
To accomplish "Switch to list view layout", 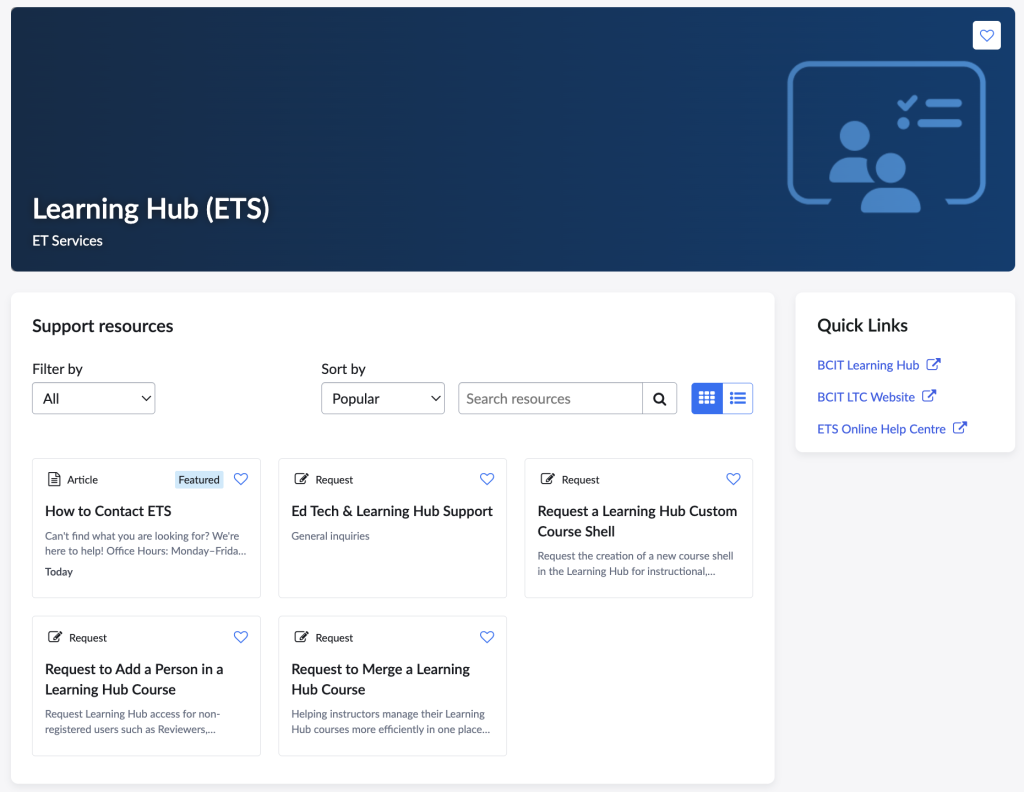I will point(738,398).
